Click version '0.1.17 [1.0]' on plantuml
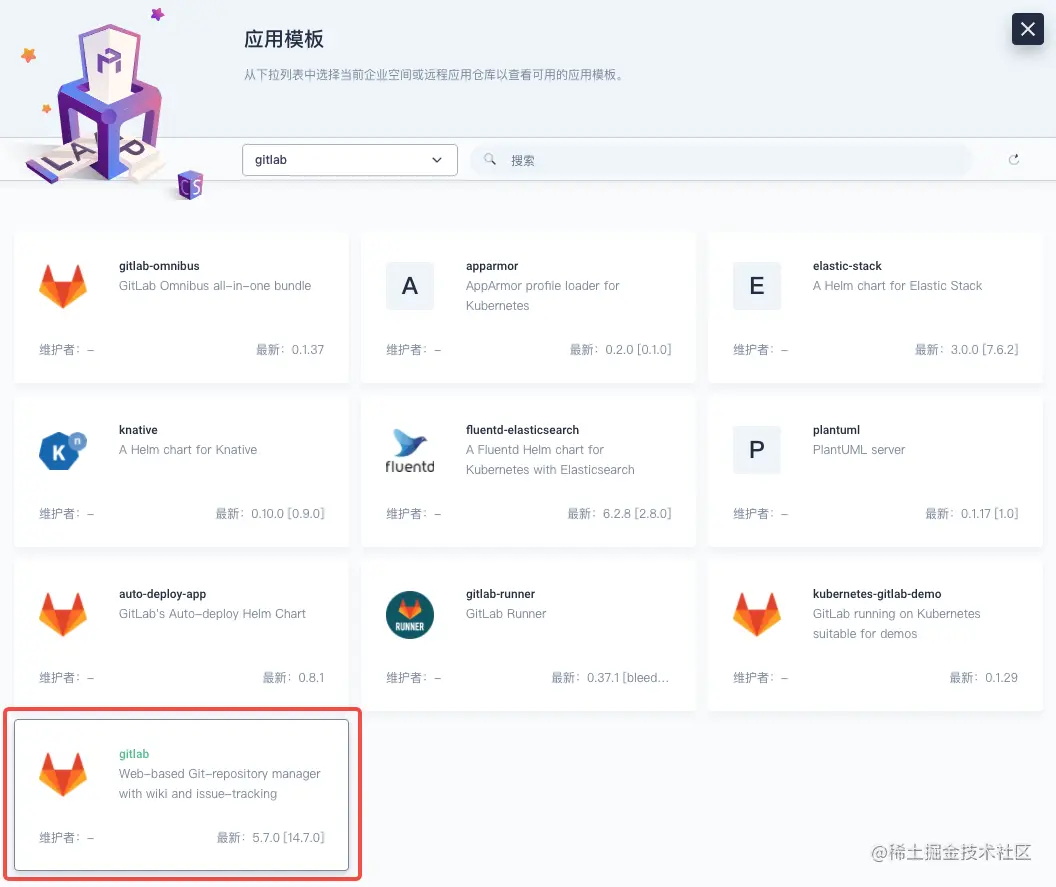This screenshot has height=887, width=1056. click(x=989, y=513)
